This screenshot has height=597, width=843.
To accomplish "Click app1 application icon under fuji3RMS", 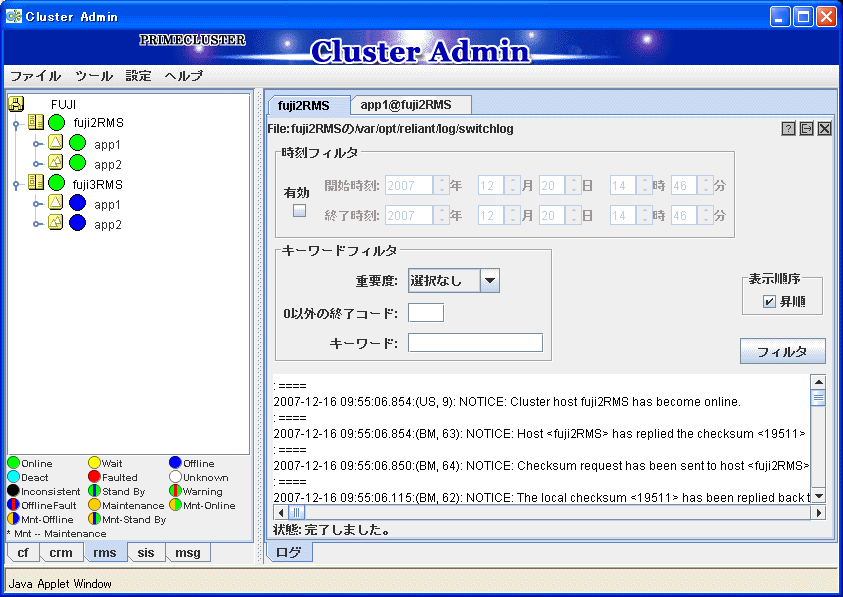I will click(55, 203).
